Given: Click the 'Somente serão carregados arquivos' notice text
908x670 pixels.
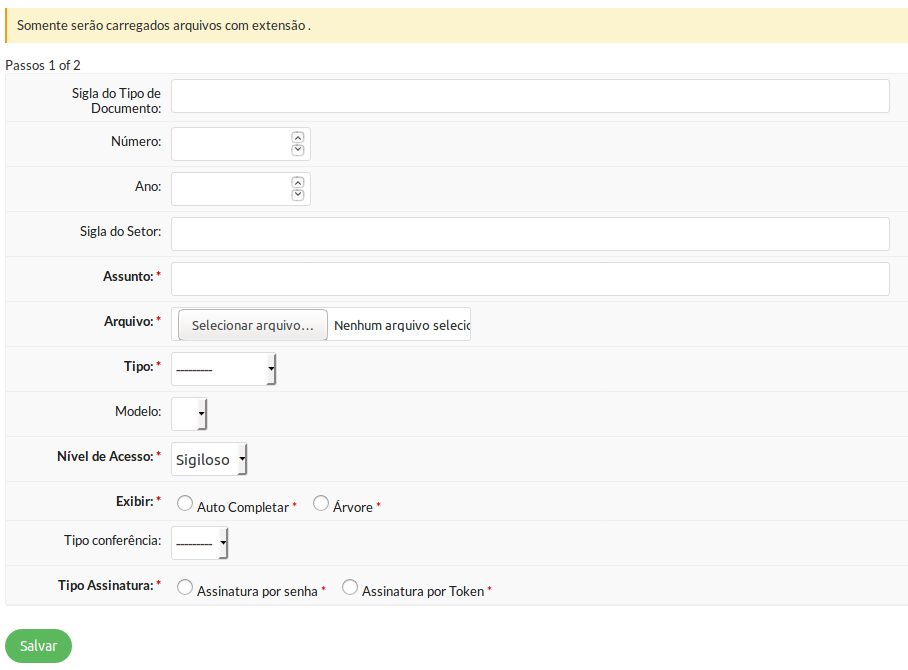Looking at the screenshot, I should 164,25.
